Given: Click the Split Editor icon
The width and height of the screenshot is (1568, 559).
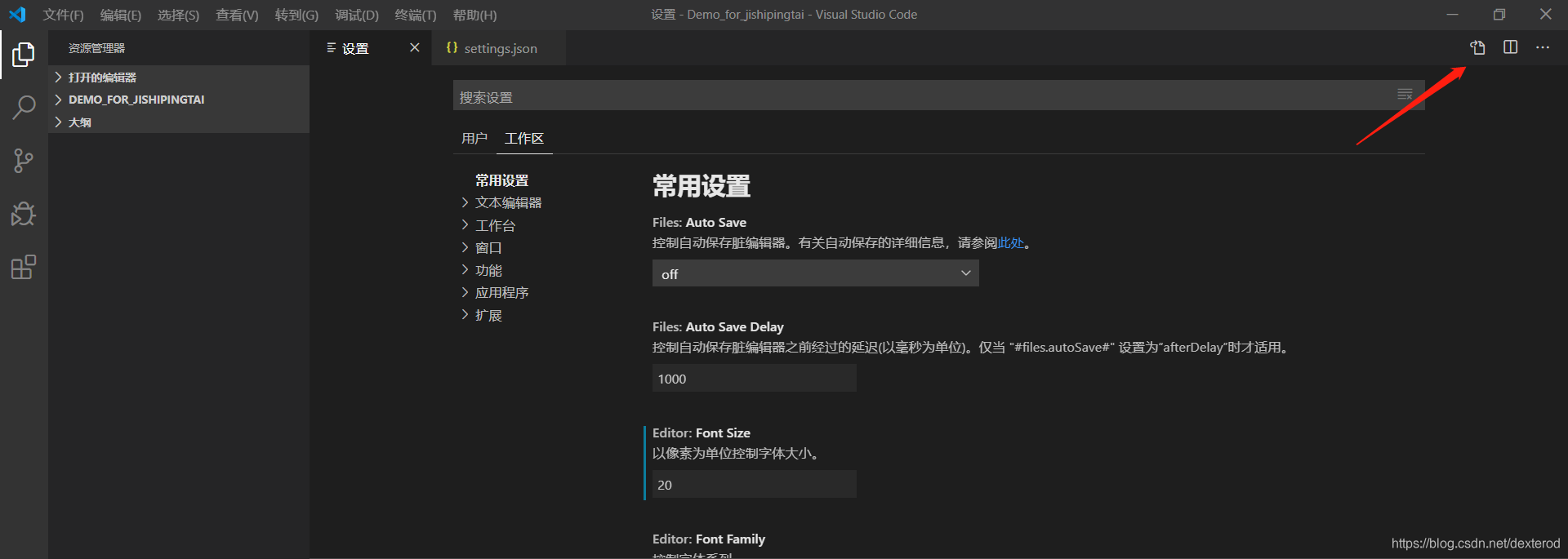Looking at the screenshot, I should coord(1511,47).
